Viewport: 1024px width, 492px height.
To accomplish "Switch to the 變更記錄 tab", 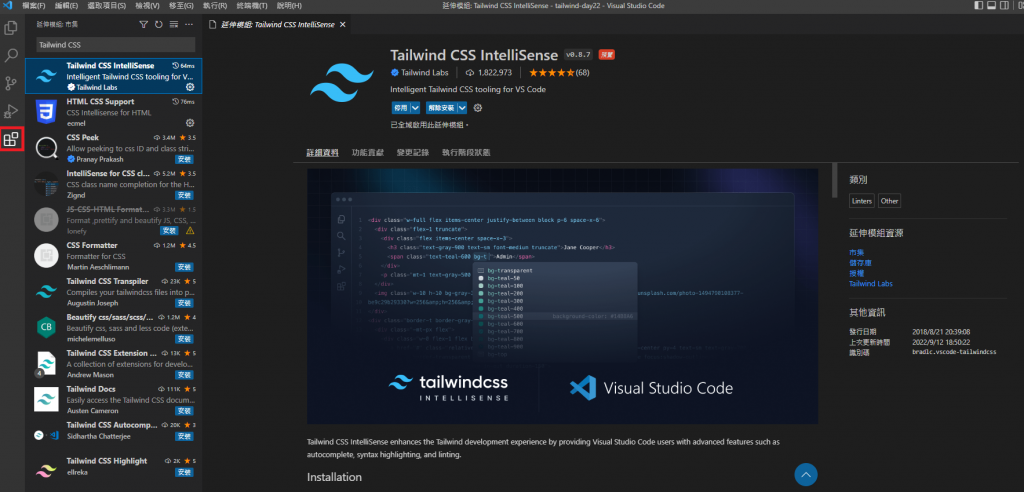I will 413,152.
